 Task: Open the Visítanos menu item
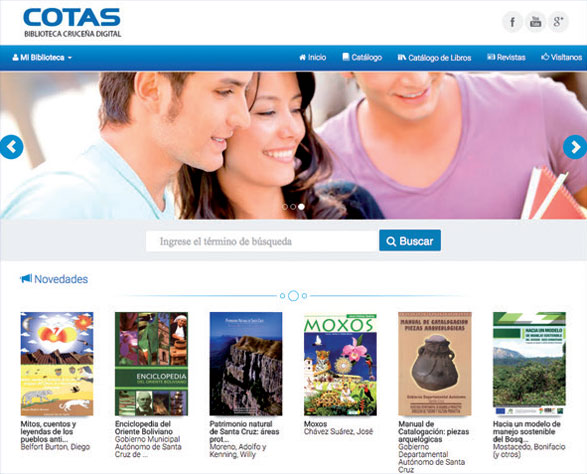point(562,58)
